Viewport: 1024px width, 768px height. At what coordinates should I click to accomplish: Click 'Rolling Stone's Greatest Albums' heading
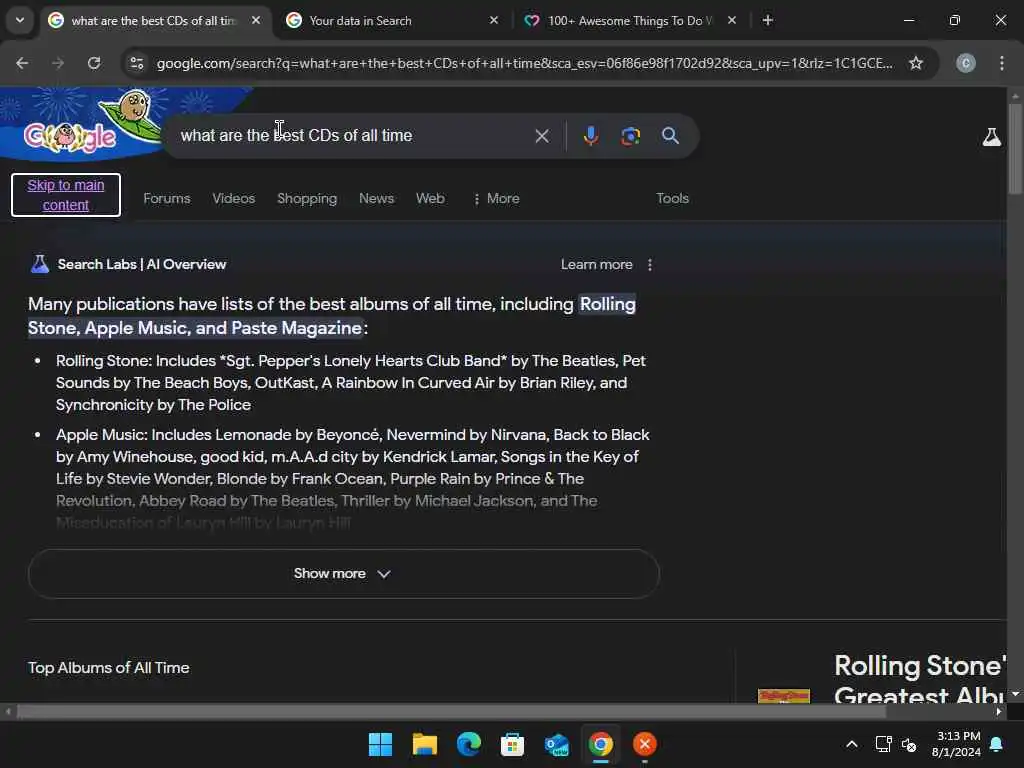(x=920, y=679)
